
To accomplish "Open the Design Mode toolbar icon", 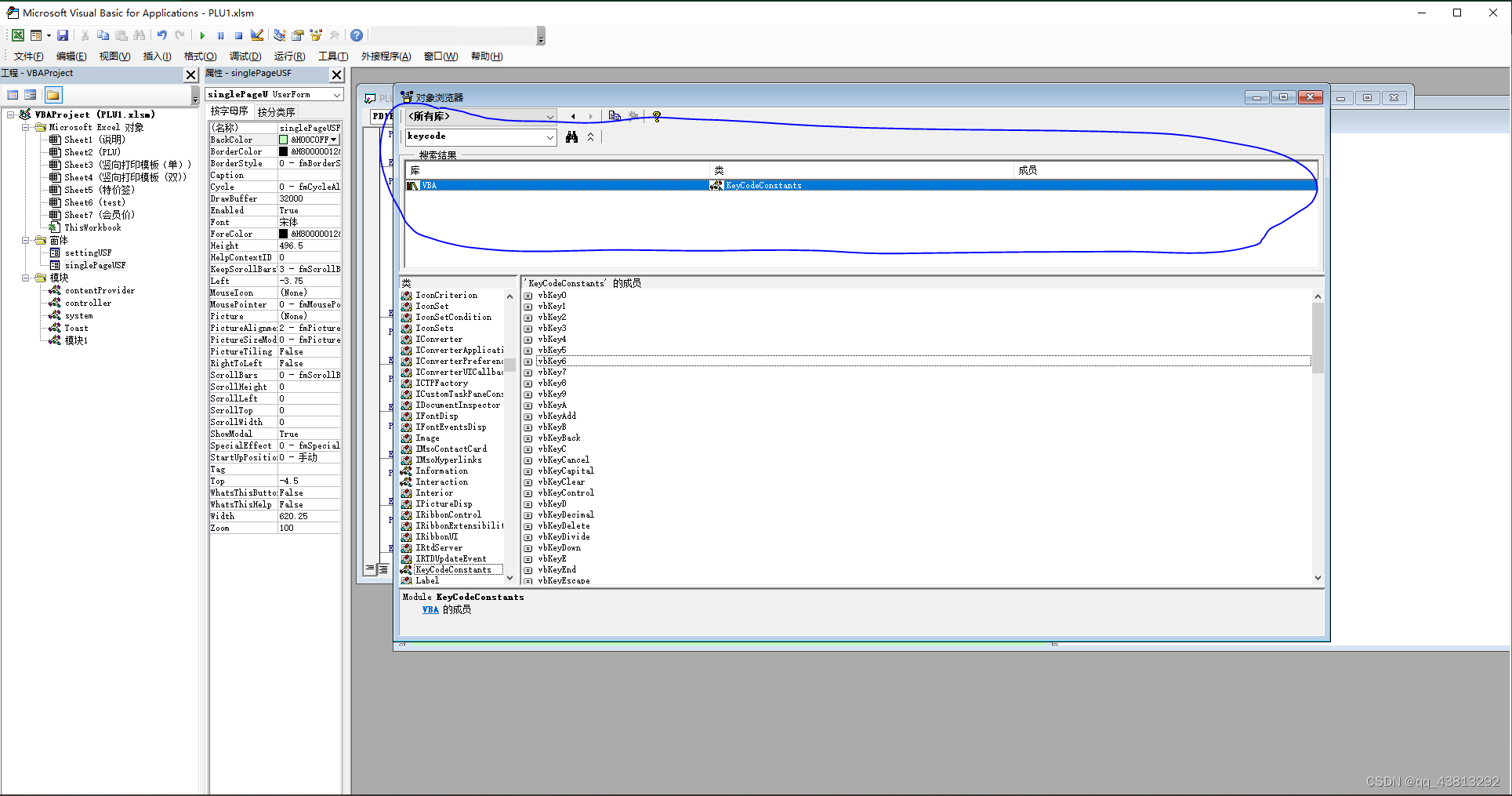I will tap(256, 35).
